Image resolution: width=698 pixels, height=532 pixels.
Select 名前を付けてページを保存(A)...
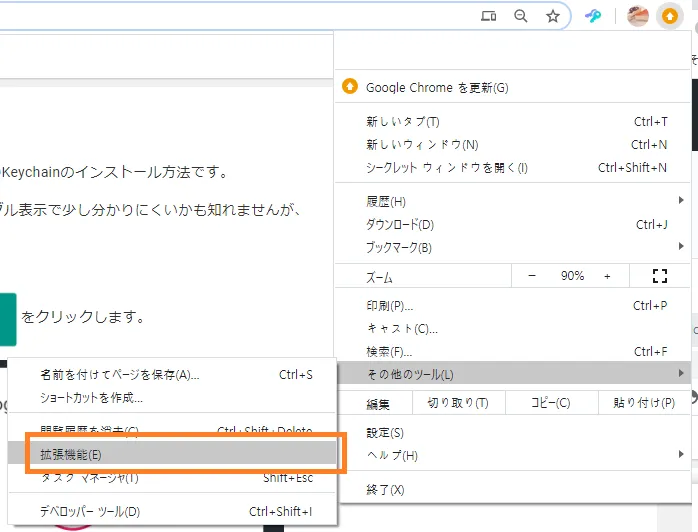(x=172, y=375)
